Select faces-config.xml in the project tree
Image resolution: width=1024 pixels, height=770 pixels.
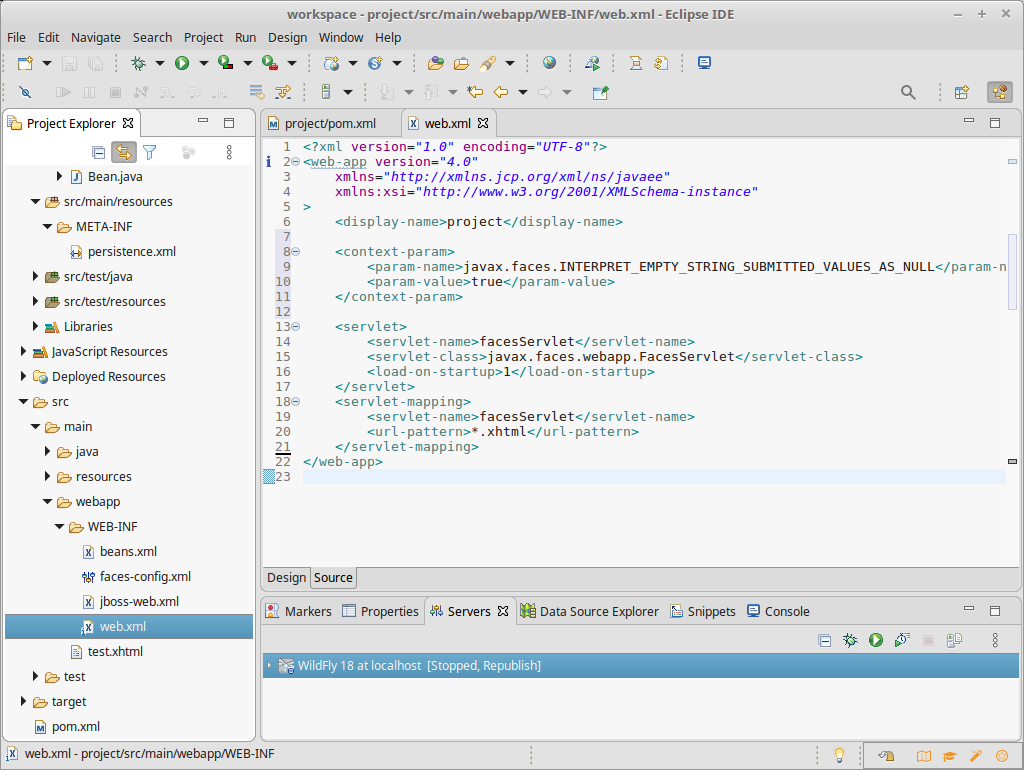145,577
